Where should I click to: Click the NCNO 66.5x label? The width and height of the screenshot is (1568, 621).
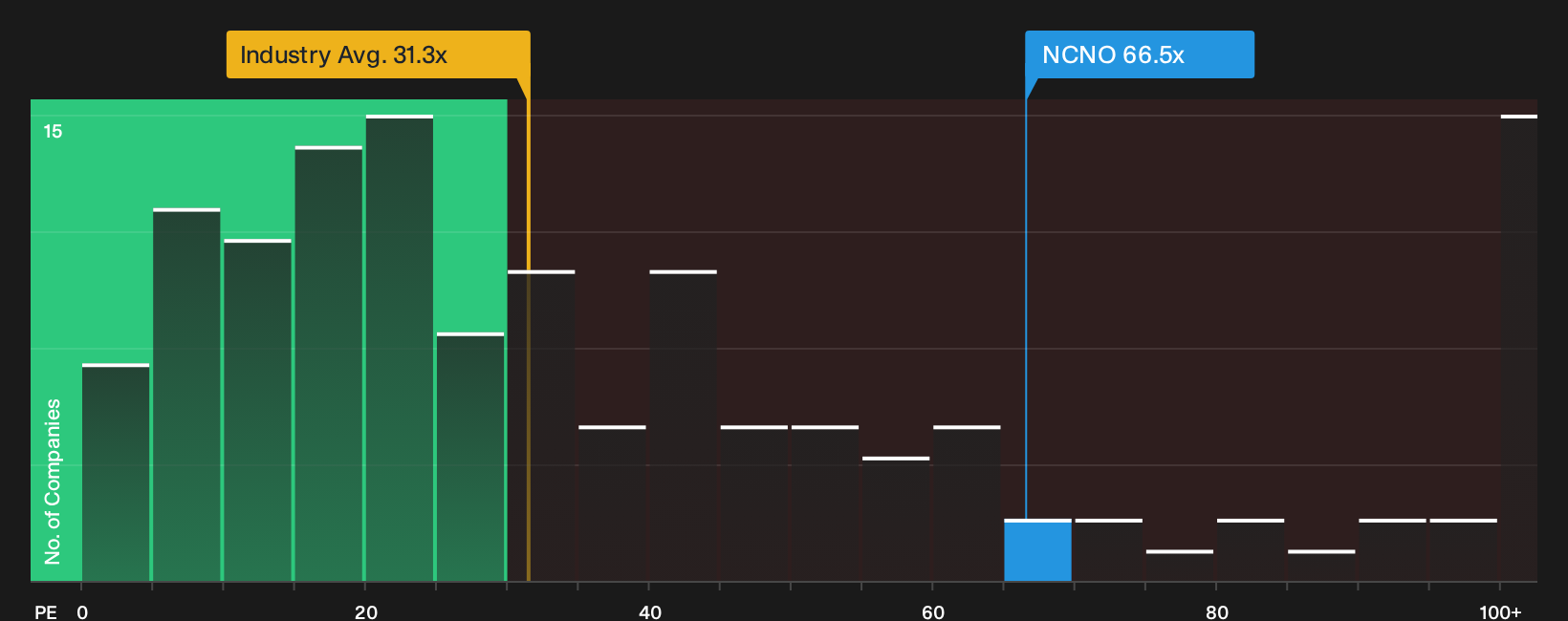tap(1140, 54)
